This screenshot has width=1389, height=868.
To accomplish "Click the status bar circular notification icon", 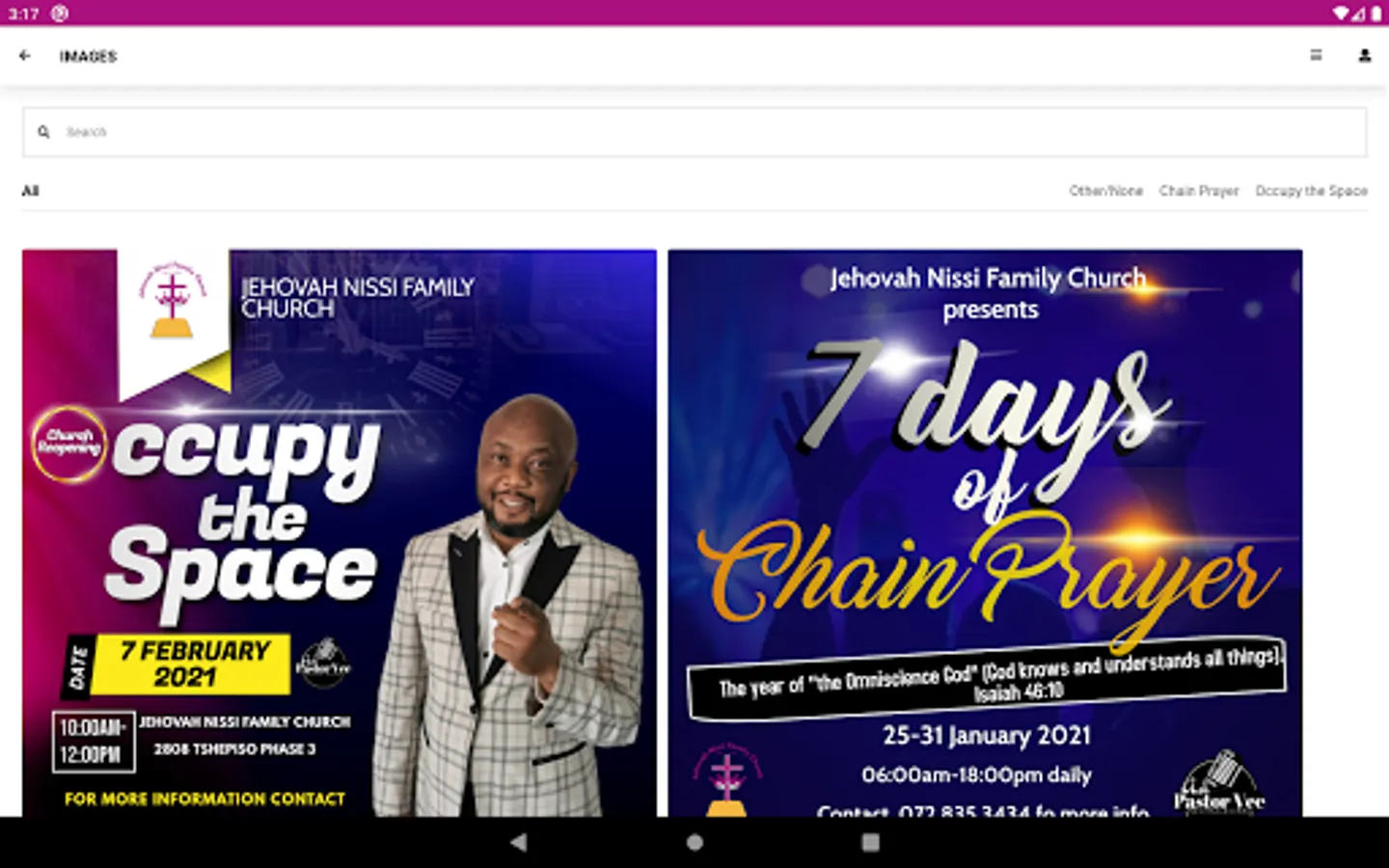I will (60, 14).
